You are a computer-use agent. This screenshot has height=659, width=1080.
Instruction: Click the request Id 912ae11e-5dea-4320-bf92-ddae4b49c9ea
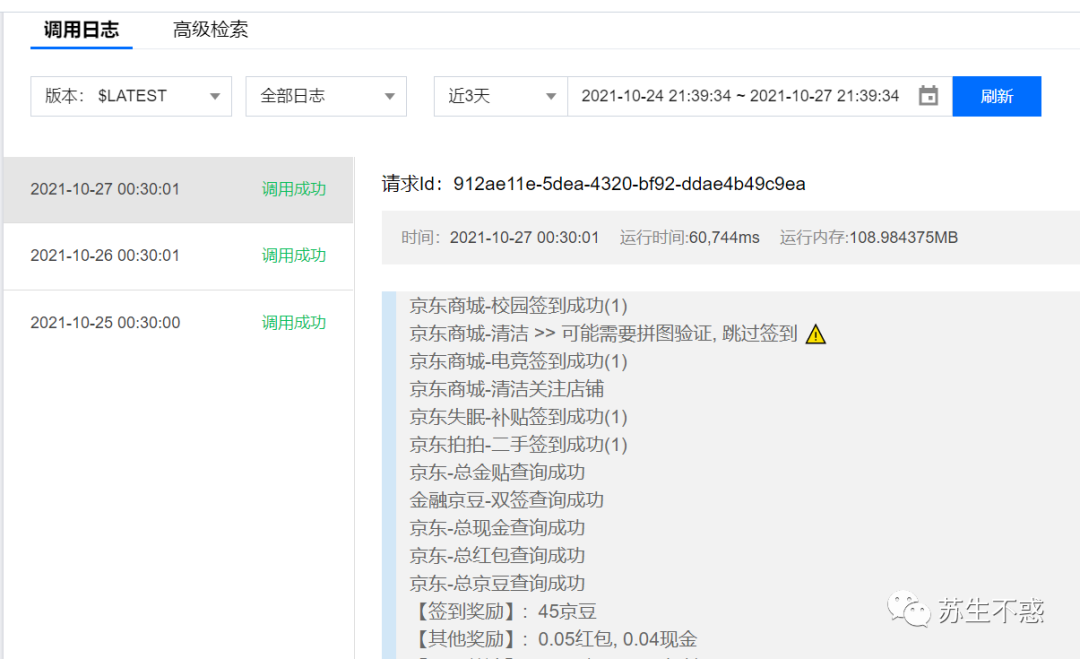point(629,184)
